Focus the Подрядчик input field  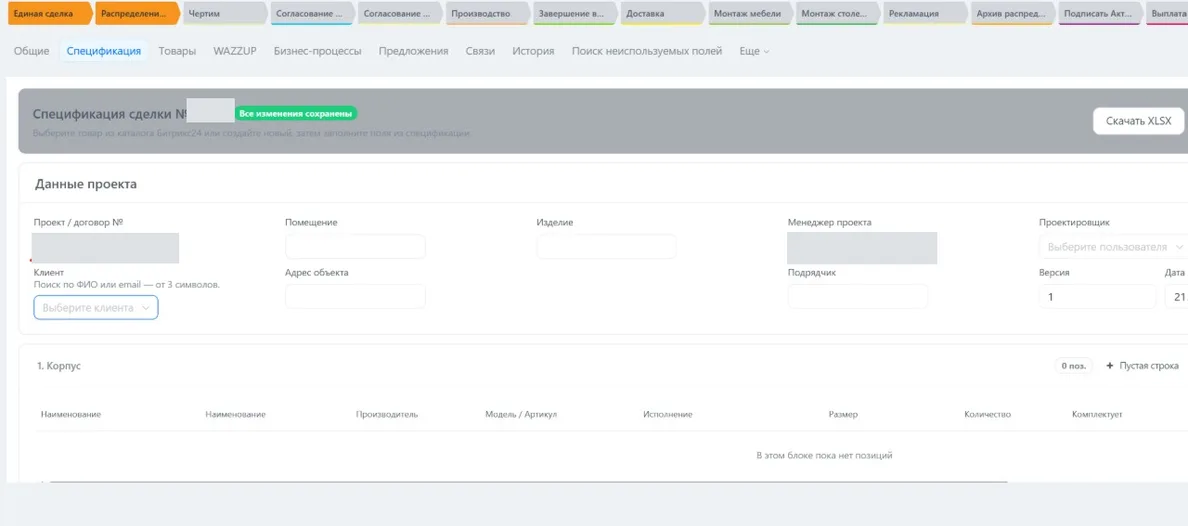pos(858,296)
